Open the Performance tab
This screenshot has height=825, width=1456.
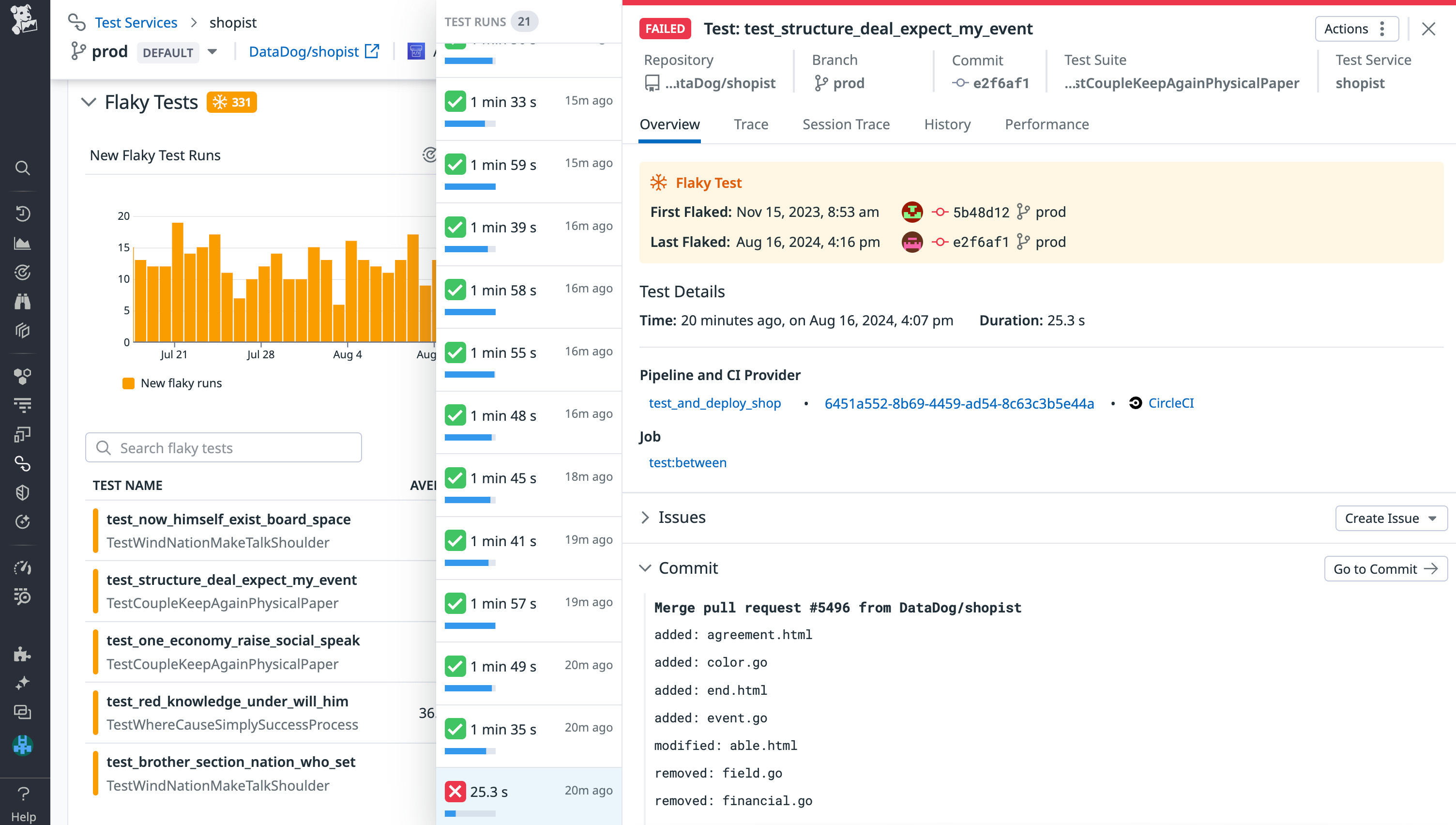[x=1046, y=124]
